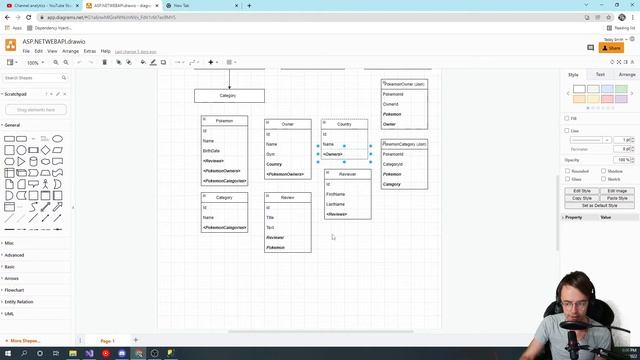
Task: Switch to the Arrange tab in panel
Action: (x=627, y=75)
